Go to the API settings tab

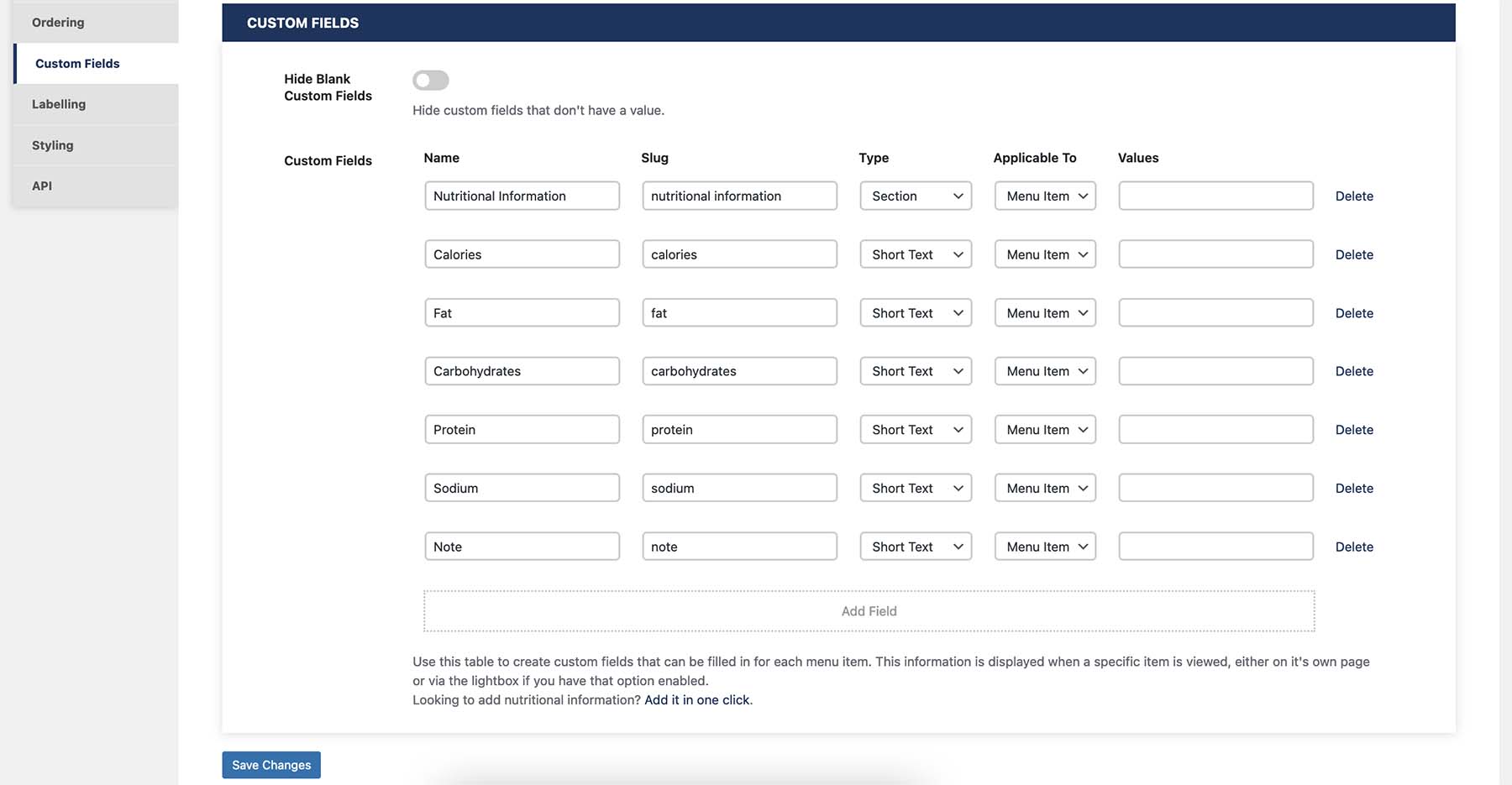(41, 186)
